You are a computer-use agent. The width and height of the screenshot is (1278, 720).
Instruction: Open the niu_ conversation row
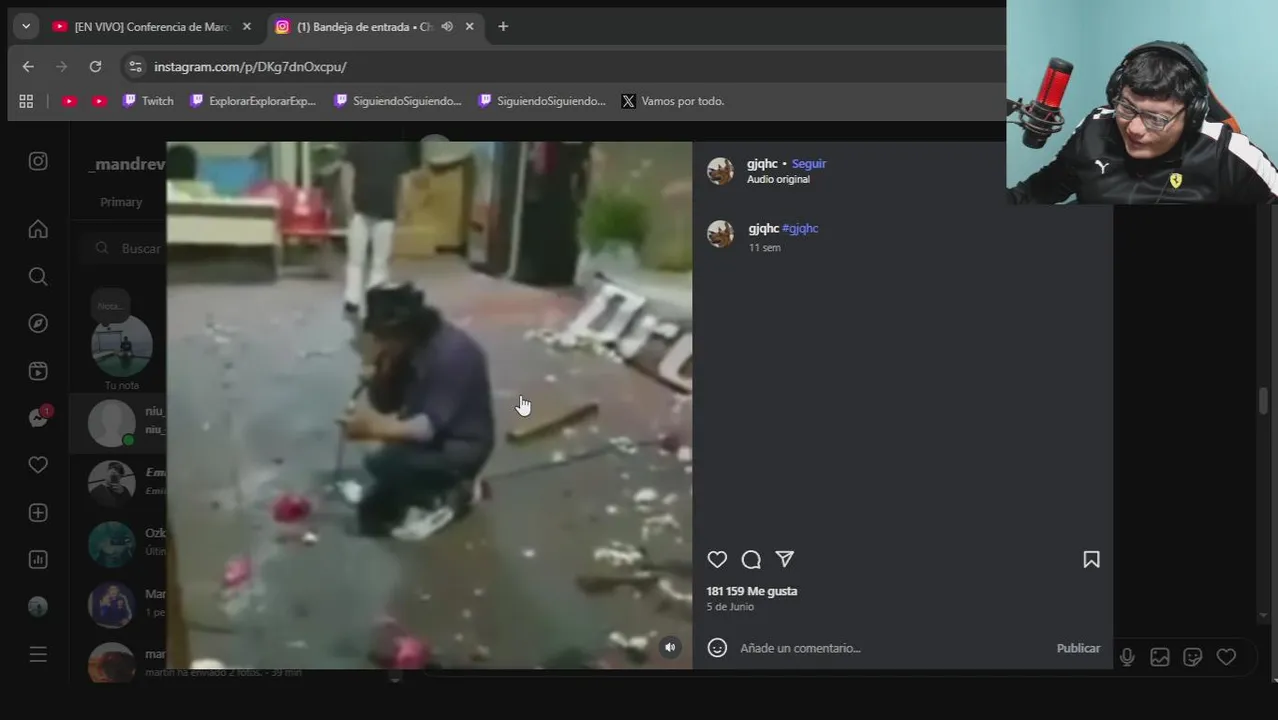tap(118, 423)
